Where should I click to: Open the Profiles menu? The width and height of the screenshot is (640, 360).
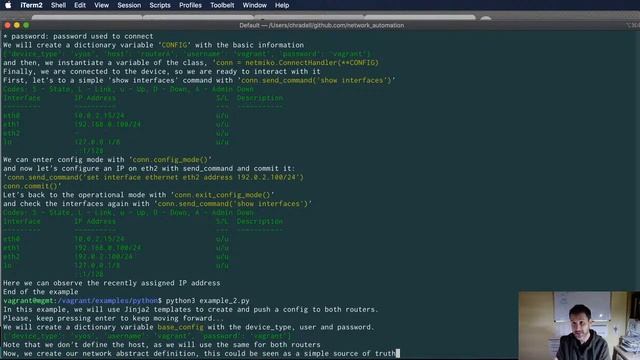(x=190, y=5)
